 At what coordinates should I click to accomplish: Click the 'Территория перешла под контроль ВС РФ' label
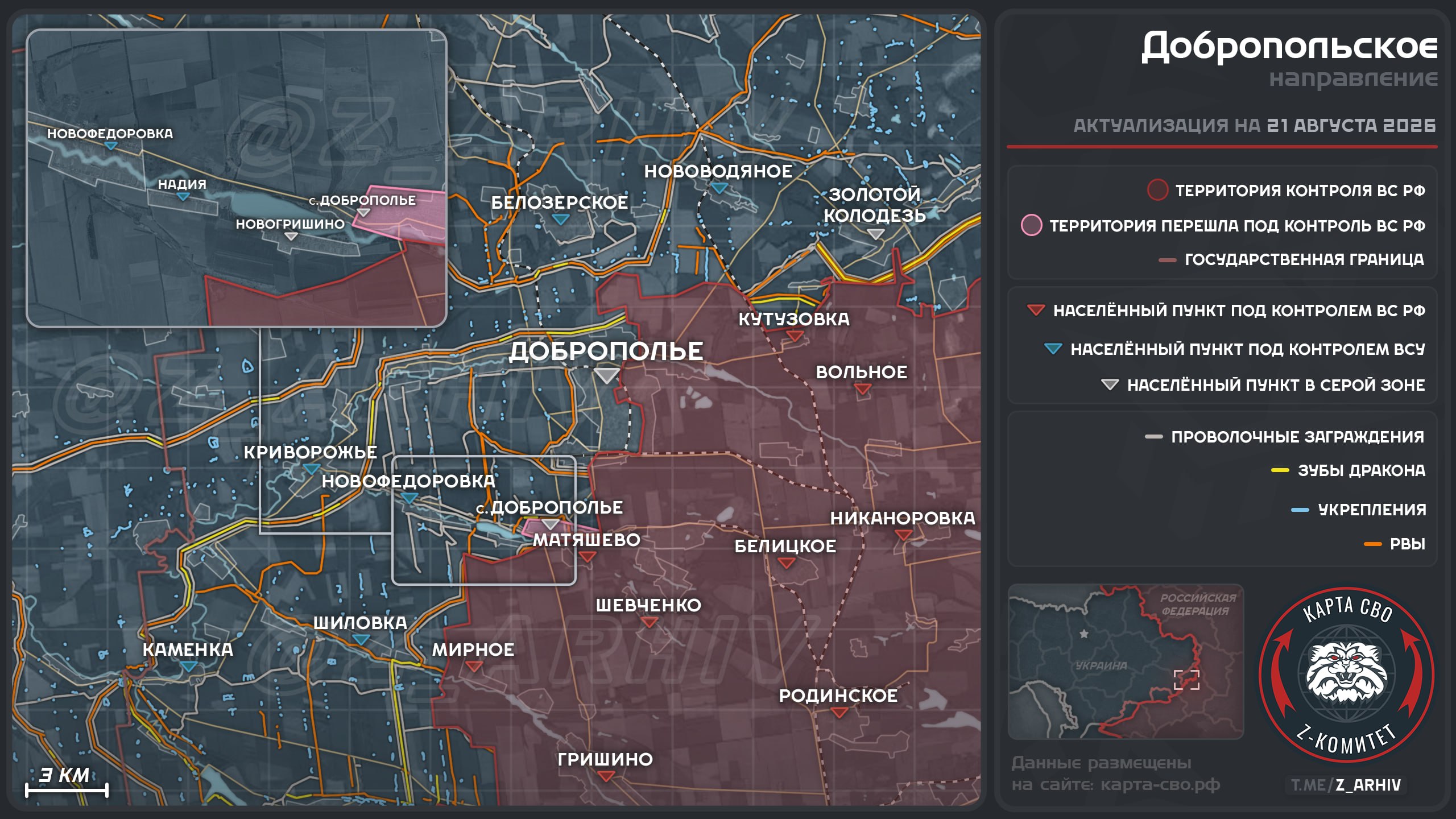tap(1237, 226)
